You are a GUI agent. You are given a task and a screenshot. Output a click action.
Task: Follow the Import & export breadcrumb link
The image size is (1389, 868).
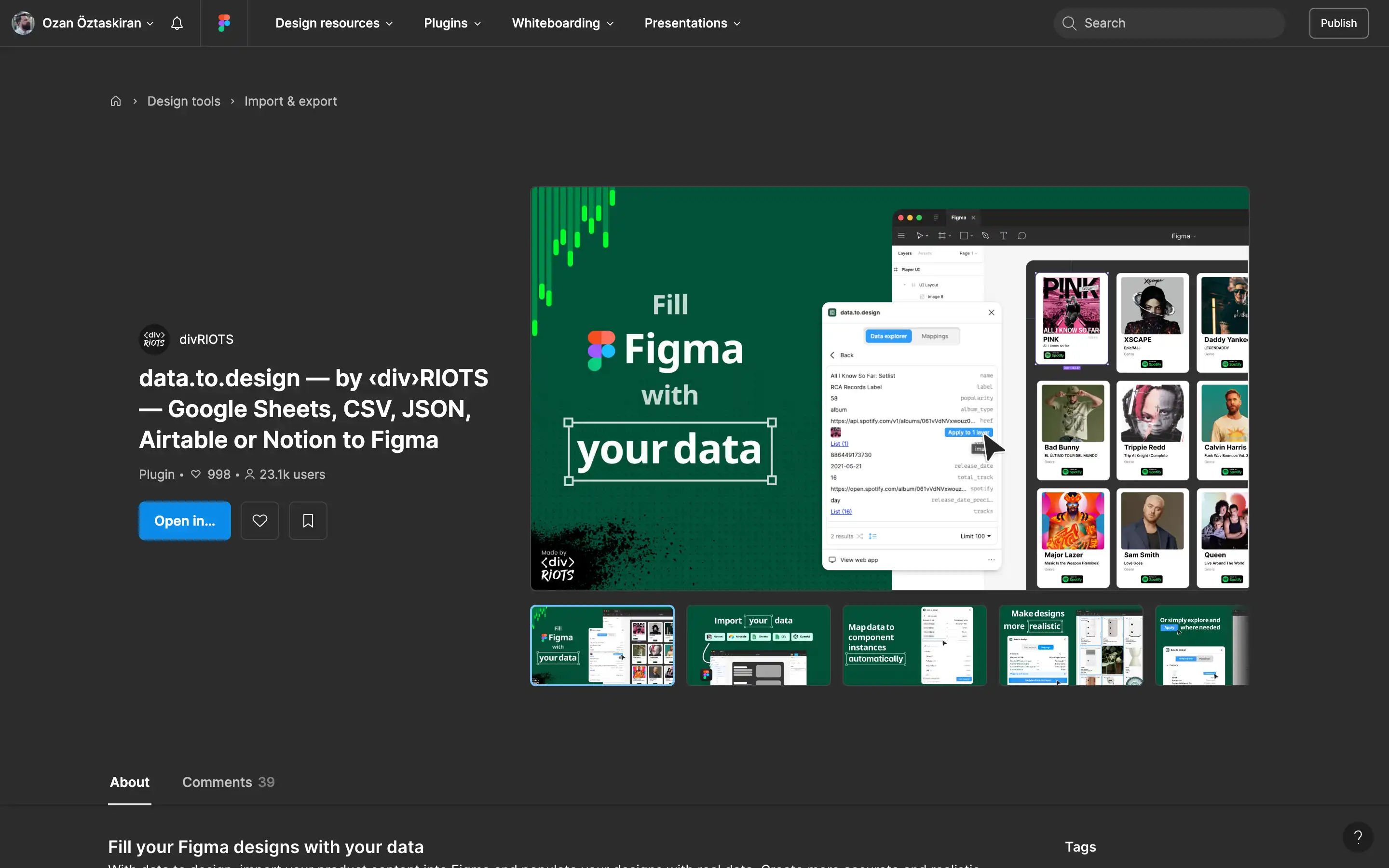pyautogui.click(x=290, y=100)
